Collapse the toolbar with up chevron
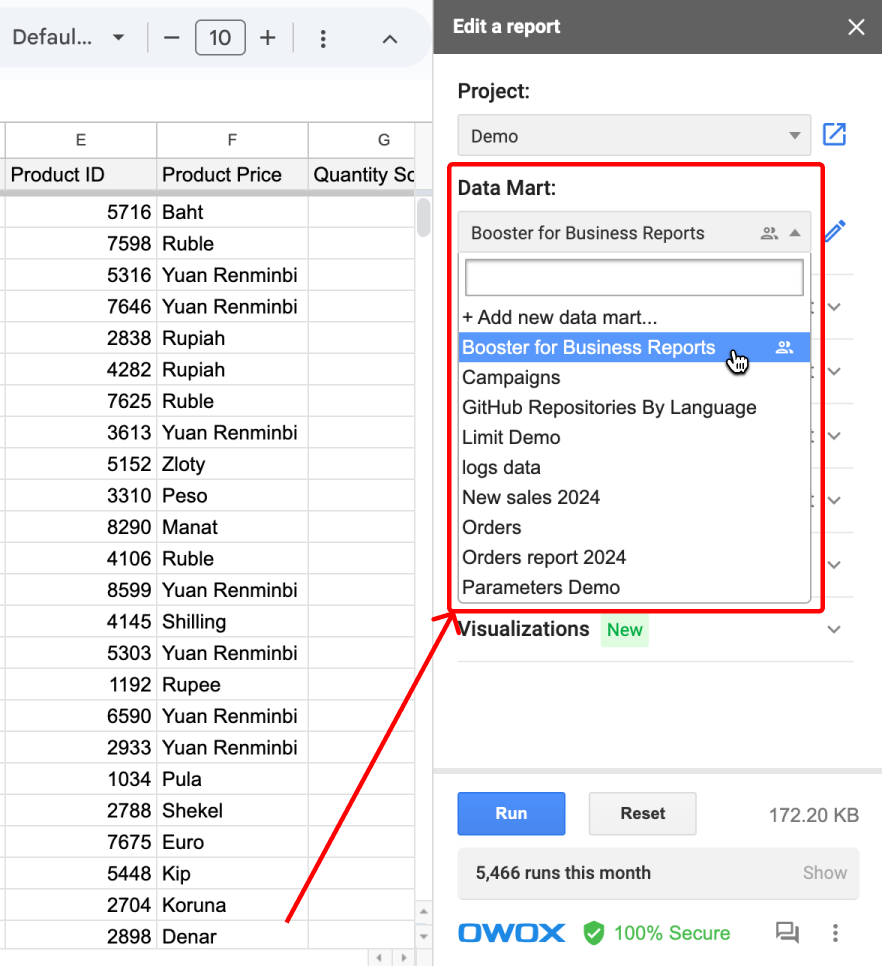 [389, 39]
